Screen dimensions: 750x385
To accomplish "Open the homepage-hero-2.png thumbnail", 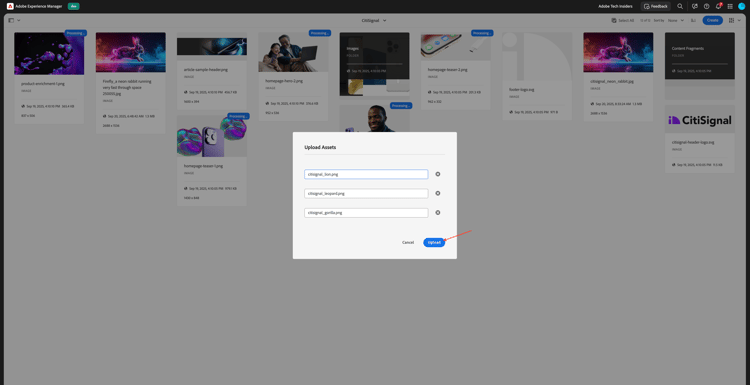I will tap(293, 52).
